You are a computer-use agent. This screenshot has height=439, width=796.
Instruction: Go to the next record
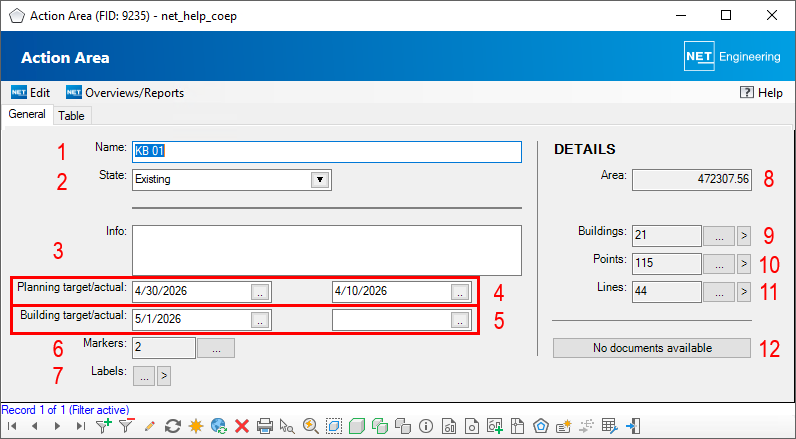[x=57, y=426]
